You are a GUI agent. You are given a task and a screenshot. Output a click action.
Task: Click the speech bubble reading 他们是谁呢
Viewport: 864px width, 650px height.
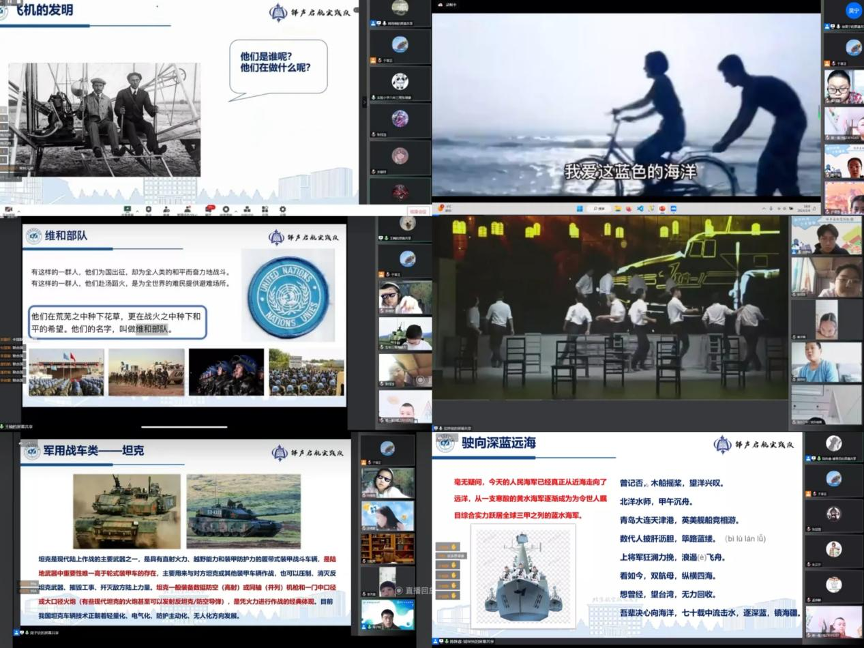[277, 67]
